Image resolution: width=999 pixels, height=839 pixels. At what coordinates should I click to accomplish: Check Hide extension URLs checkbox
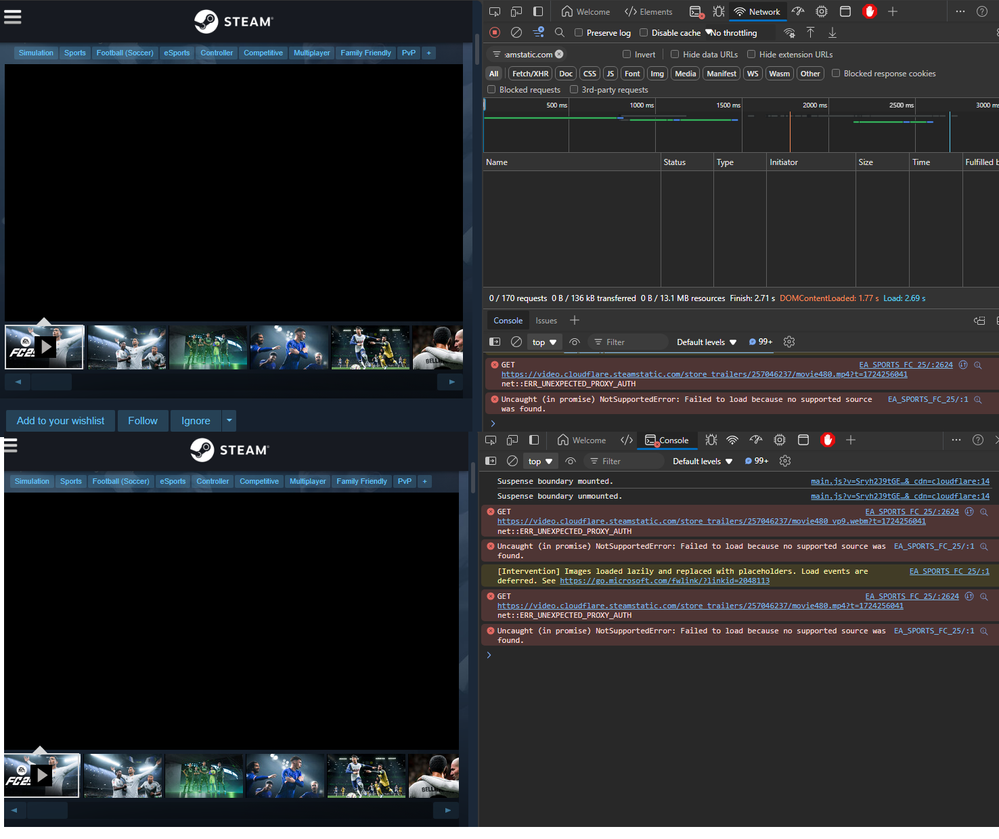click(751, 55)
